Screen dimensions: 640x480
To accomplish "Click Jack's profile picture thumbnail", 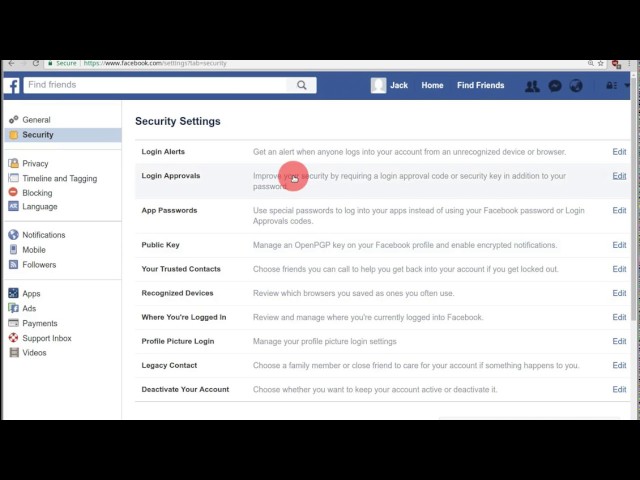I will click(x=378, y=85).
